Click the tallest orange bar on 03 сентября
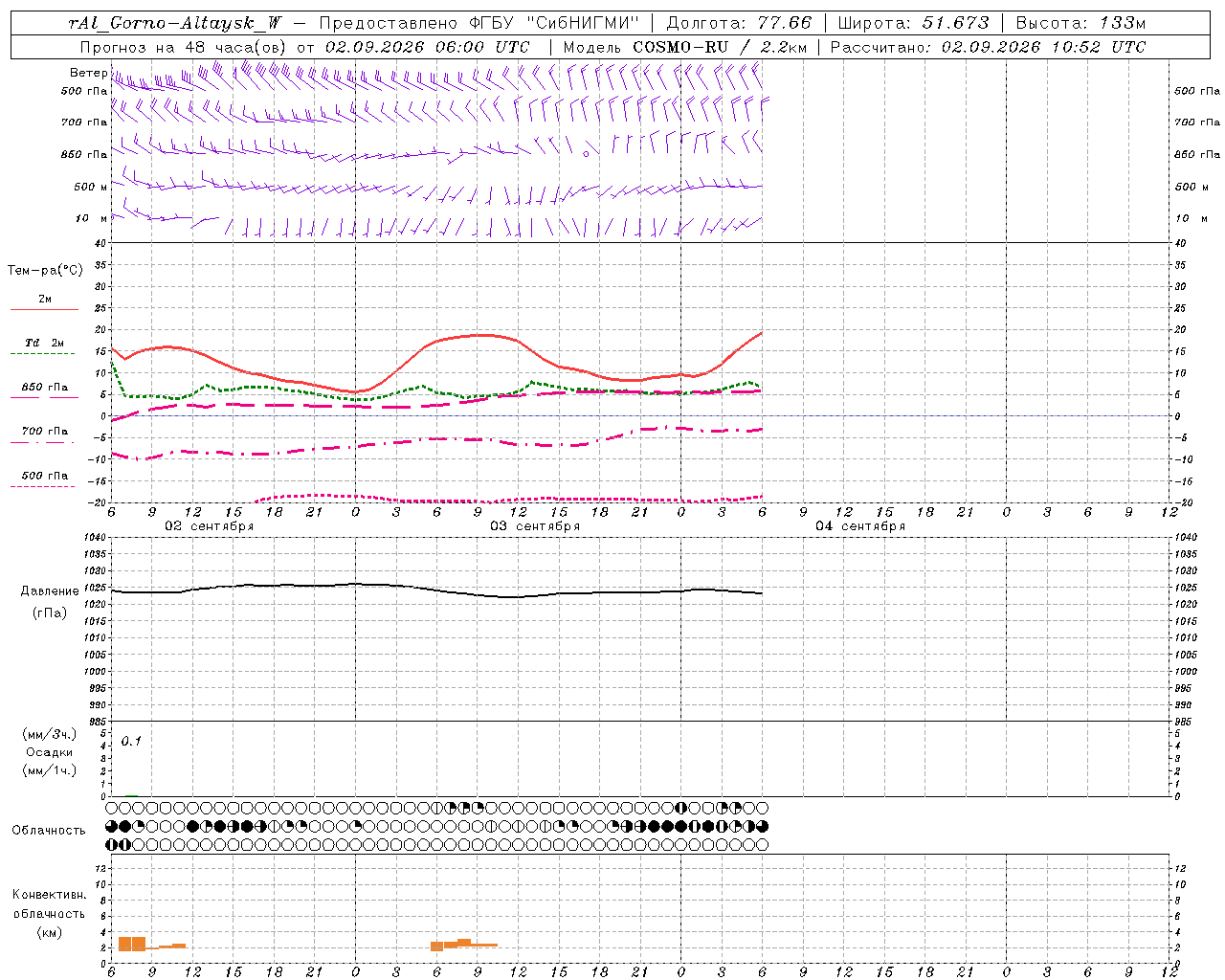The image size is (1225, 980). pos(464,944)
